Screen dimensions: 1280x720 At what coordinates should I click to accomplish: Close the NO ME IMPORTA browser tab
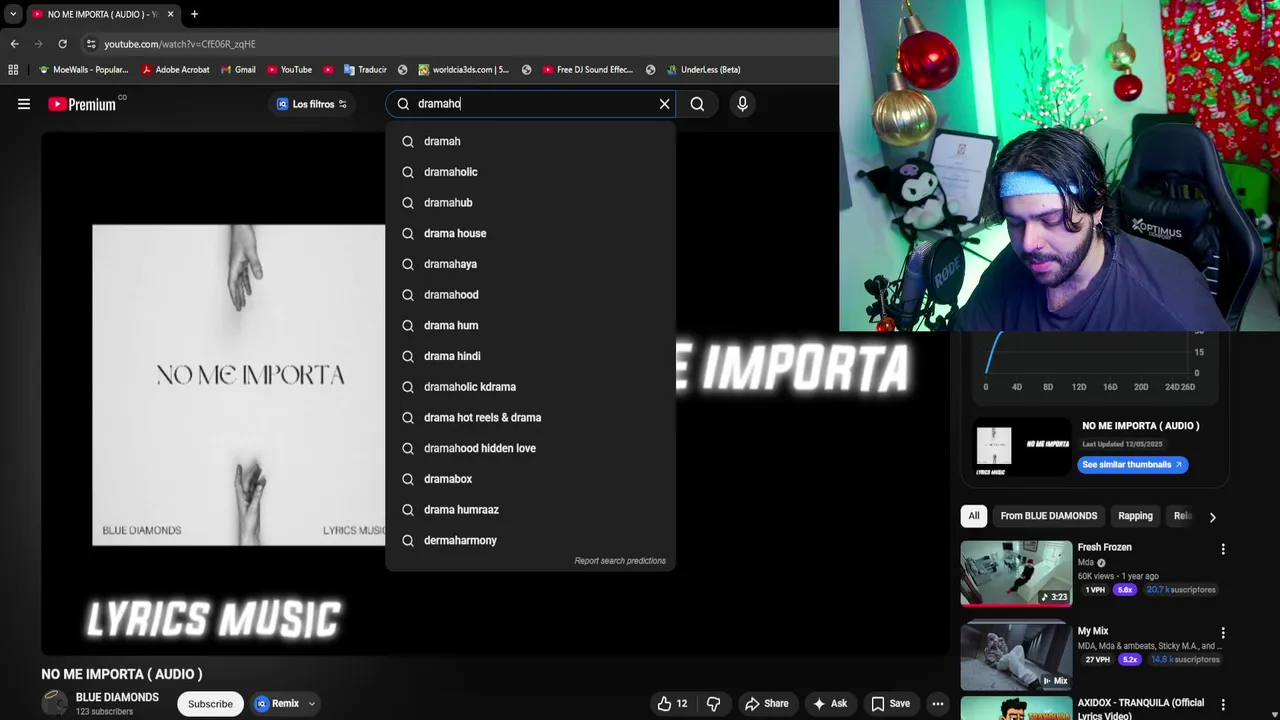pos(170,14)
